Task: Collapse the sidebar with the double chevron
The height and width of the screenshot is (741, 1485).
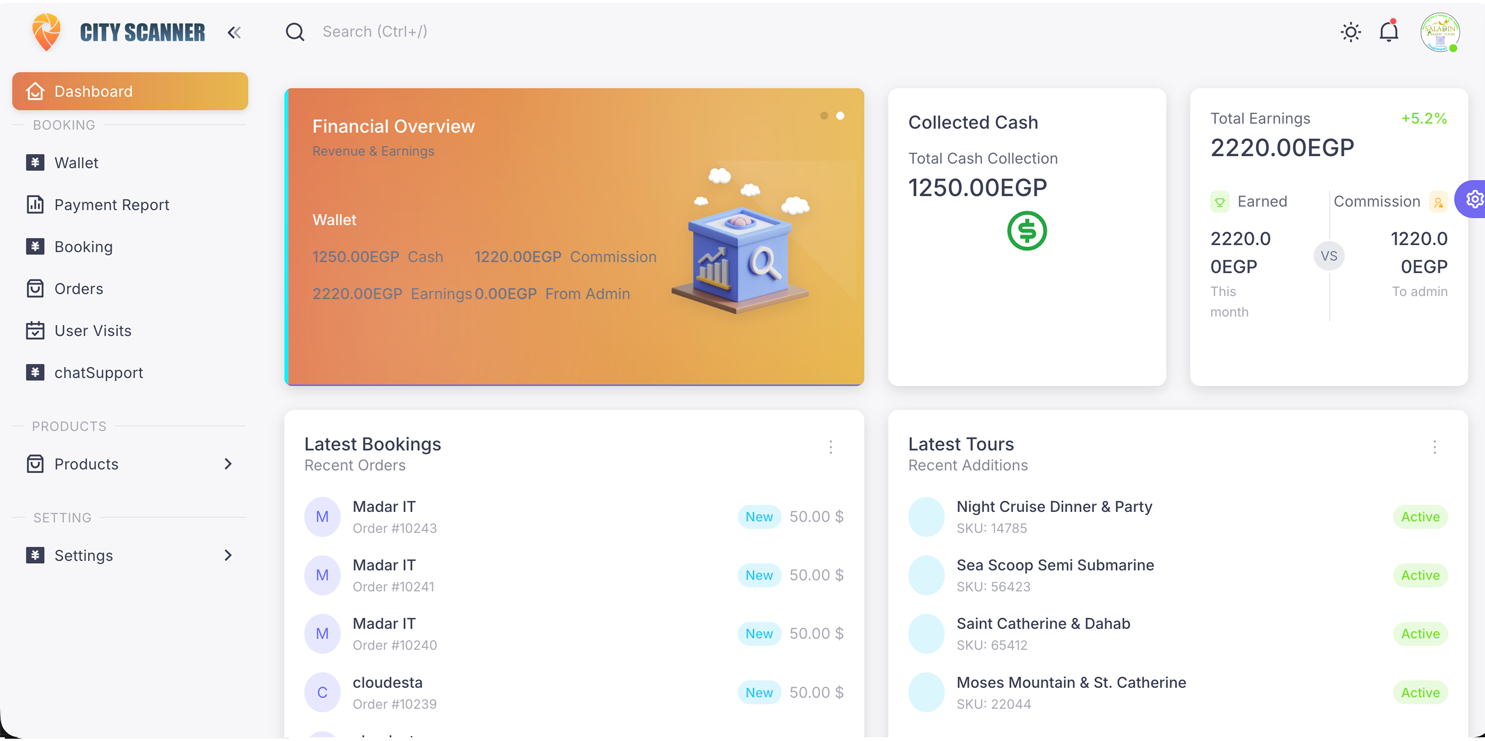Action: coord(234,31)
